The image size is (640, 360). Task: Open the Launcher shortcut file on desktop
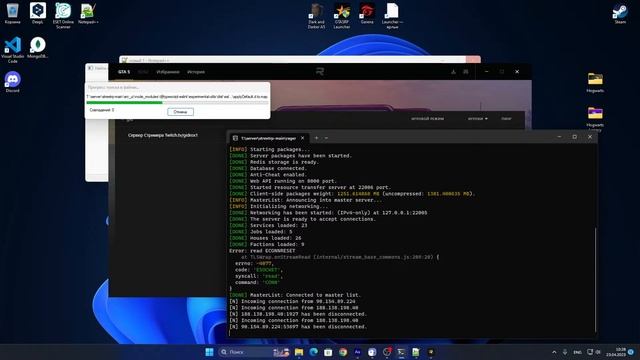392,16
